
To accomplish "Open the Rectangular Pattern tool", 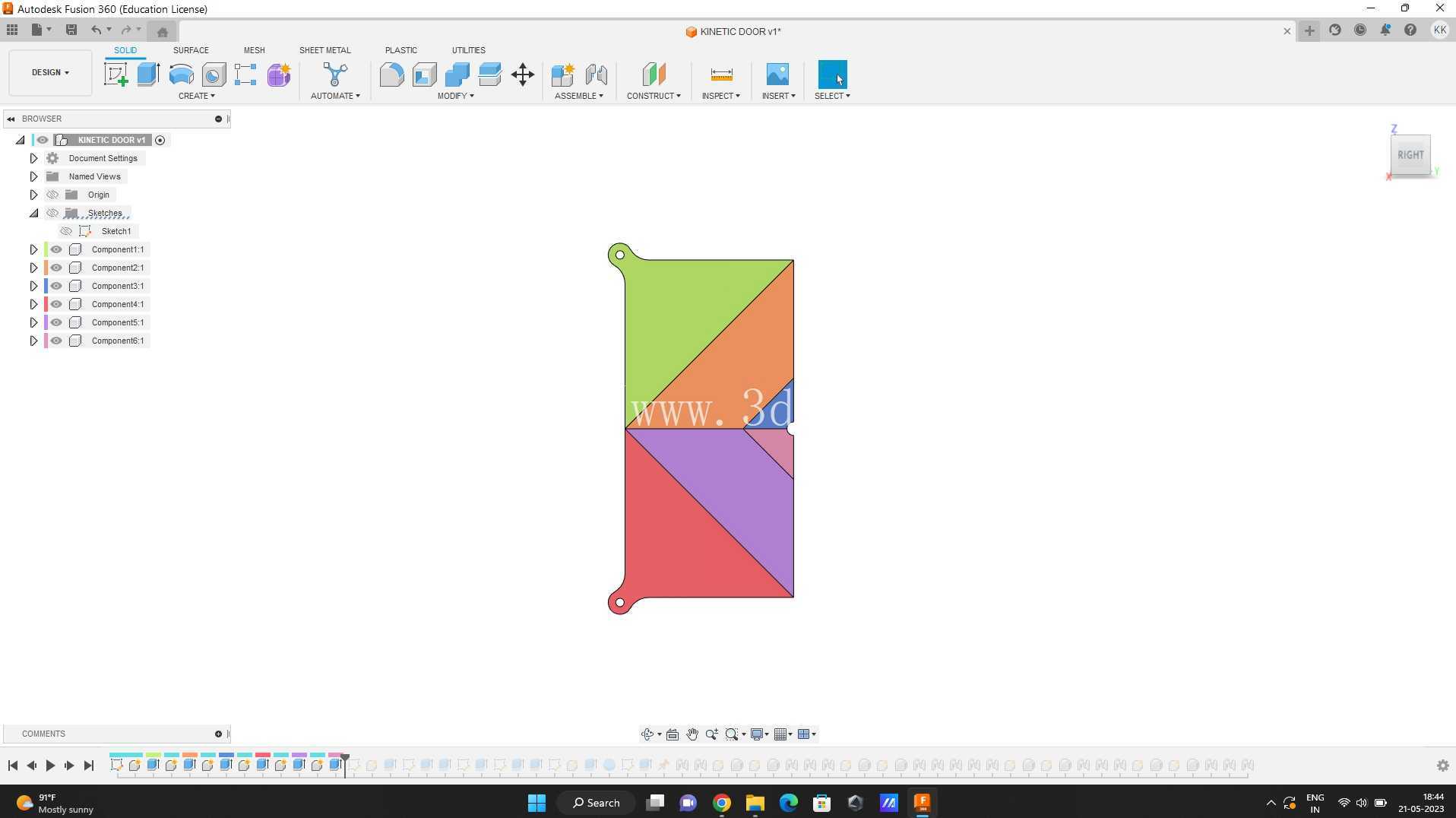I will tap(245, 75).
